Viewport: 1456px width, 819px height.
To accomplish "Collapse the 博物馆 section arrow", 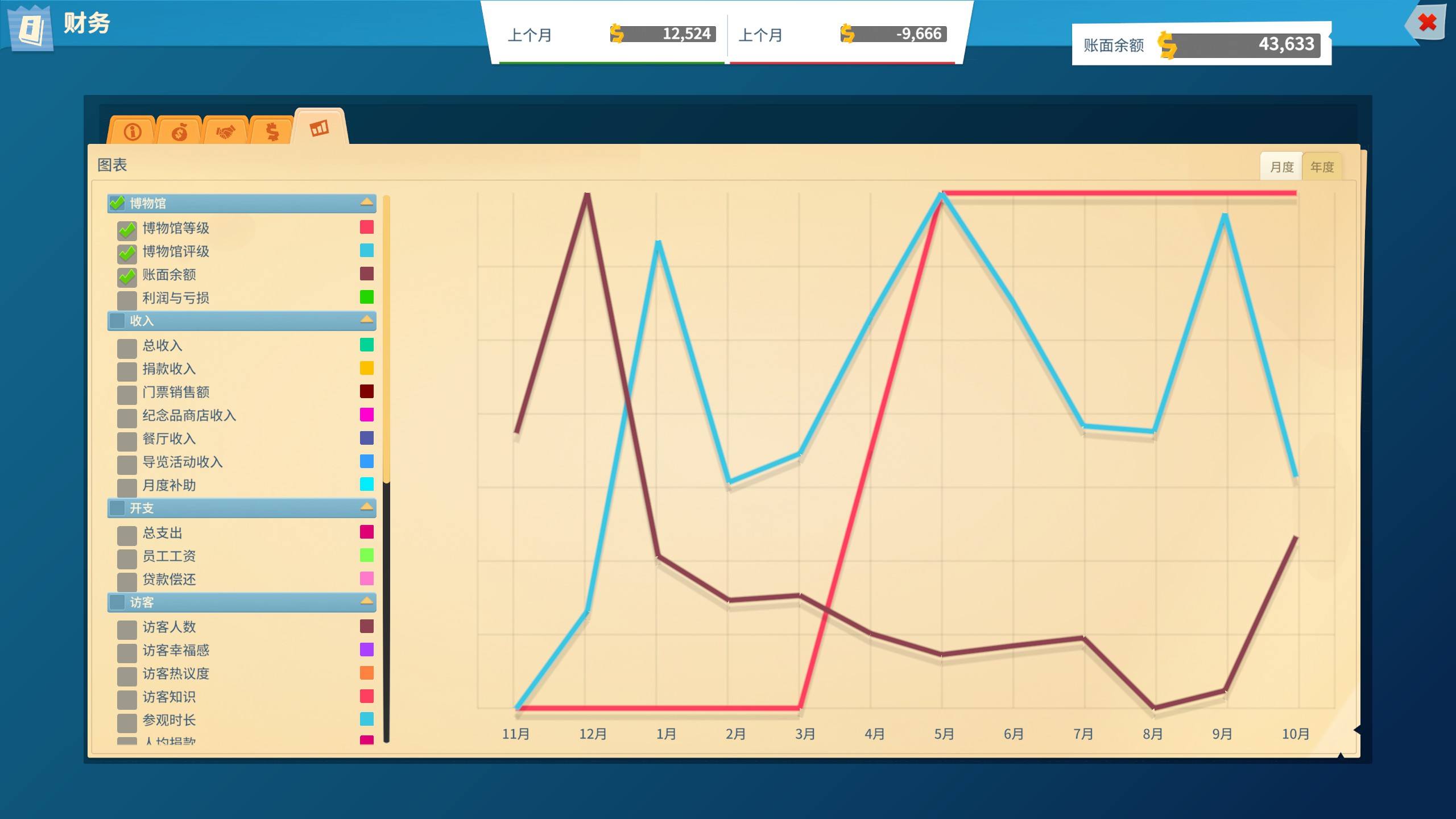I will coord(367,202).
